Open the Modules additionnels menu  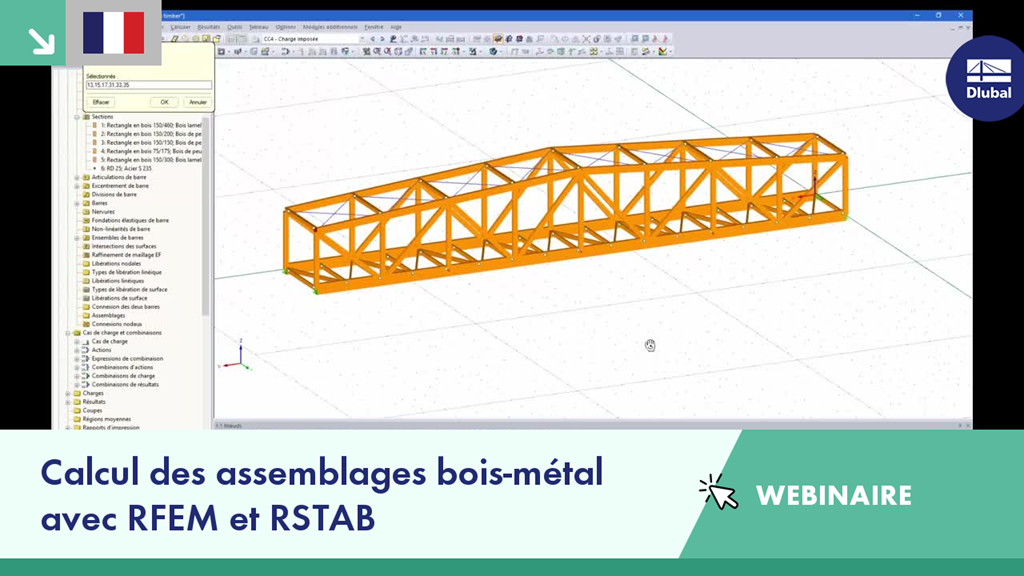click(330, 27)
